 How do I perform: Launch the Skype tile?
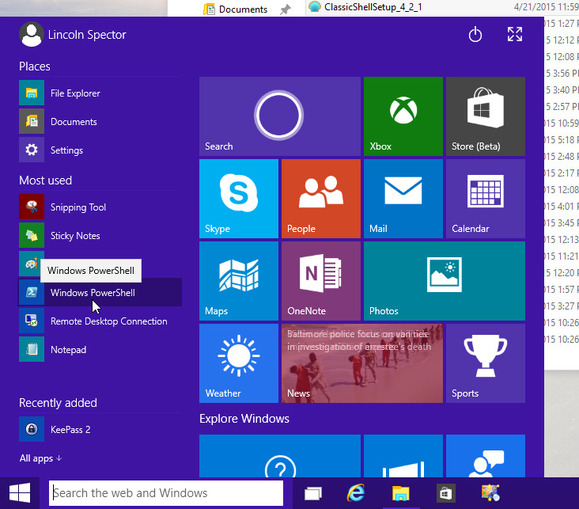(239, 199)
